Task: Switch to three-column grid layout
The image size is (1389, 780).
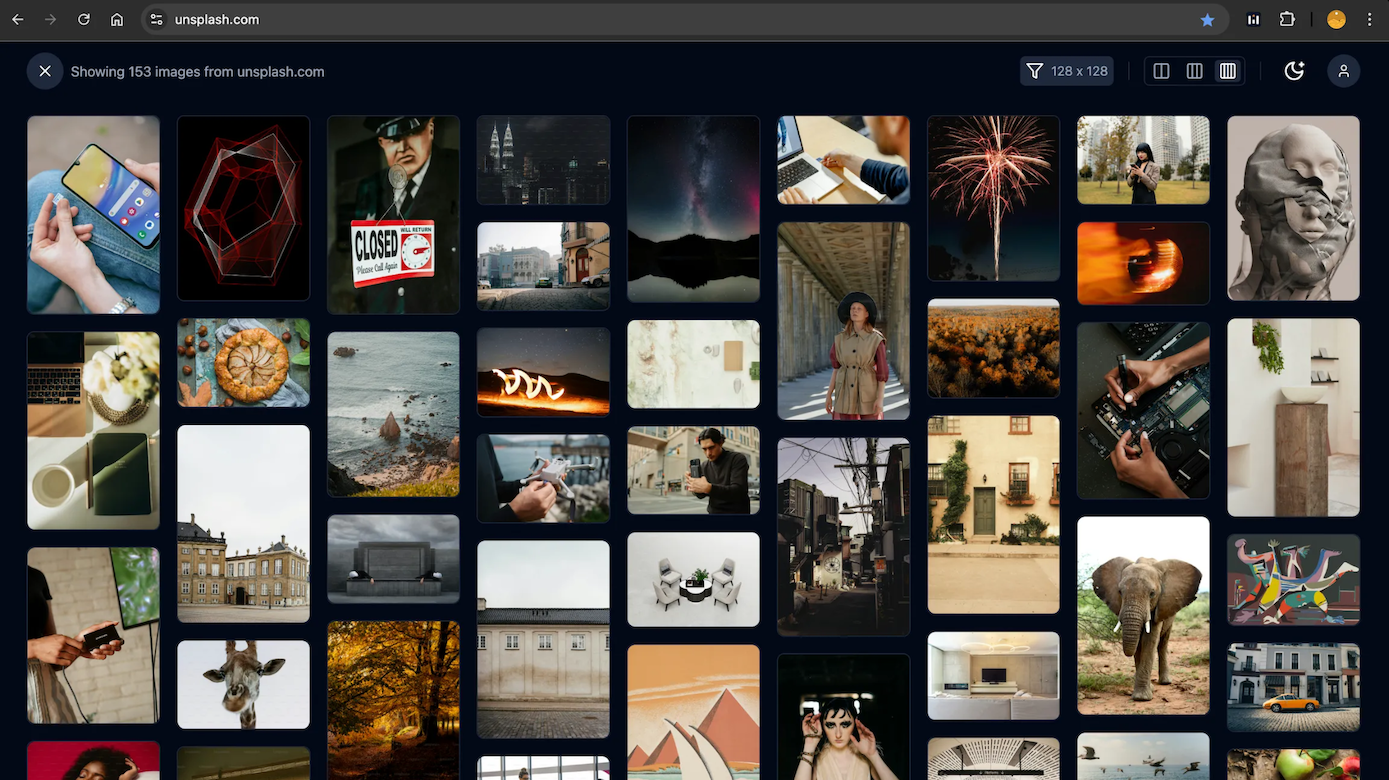Action: pyautogui.click(x=1194, y=71)
